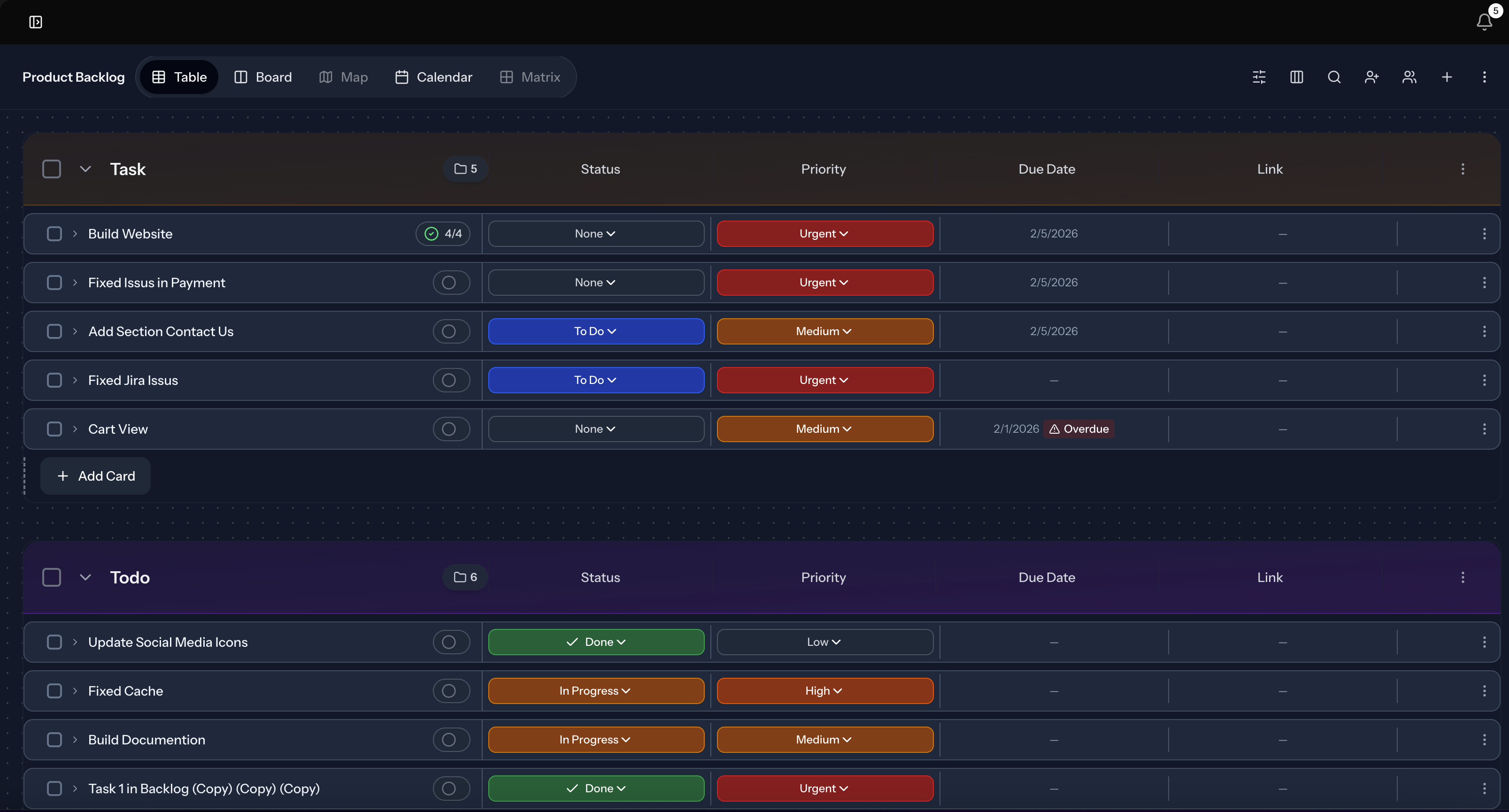Image resolution: width=1509 pixels, height=812 pixels.
Task: Click the Overdue badge on Cart View
Action: tap(1078, 429)
